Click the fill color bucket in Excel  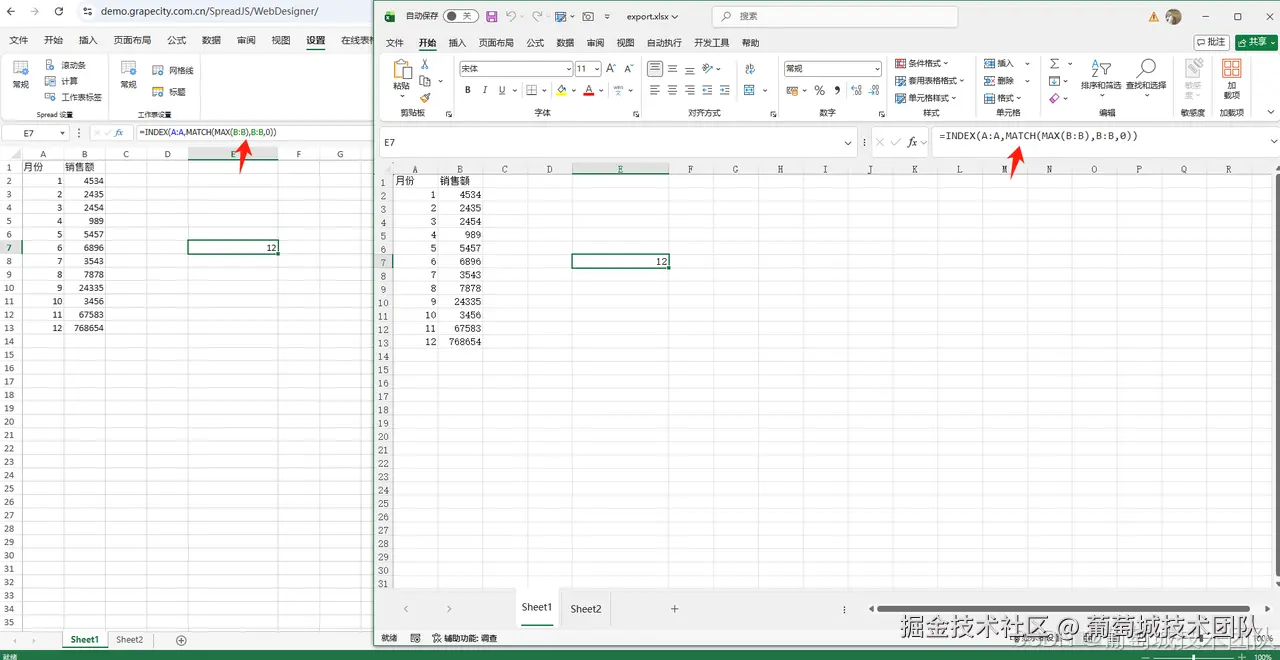(x=561, y=90)
